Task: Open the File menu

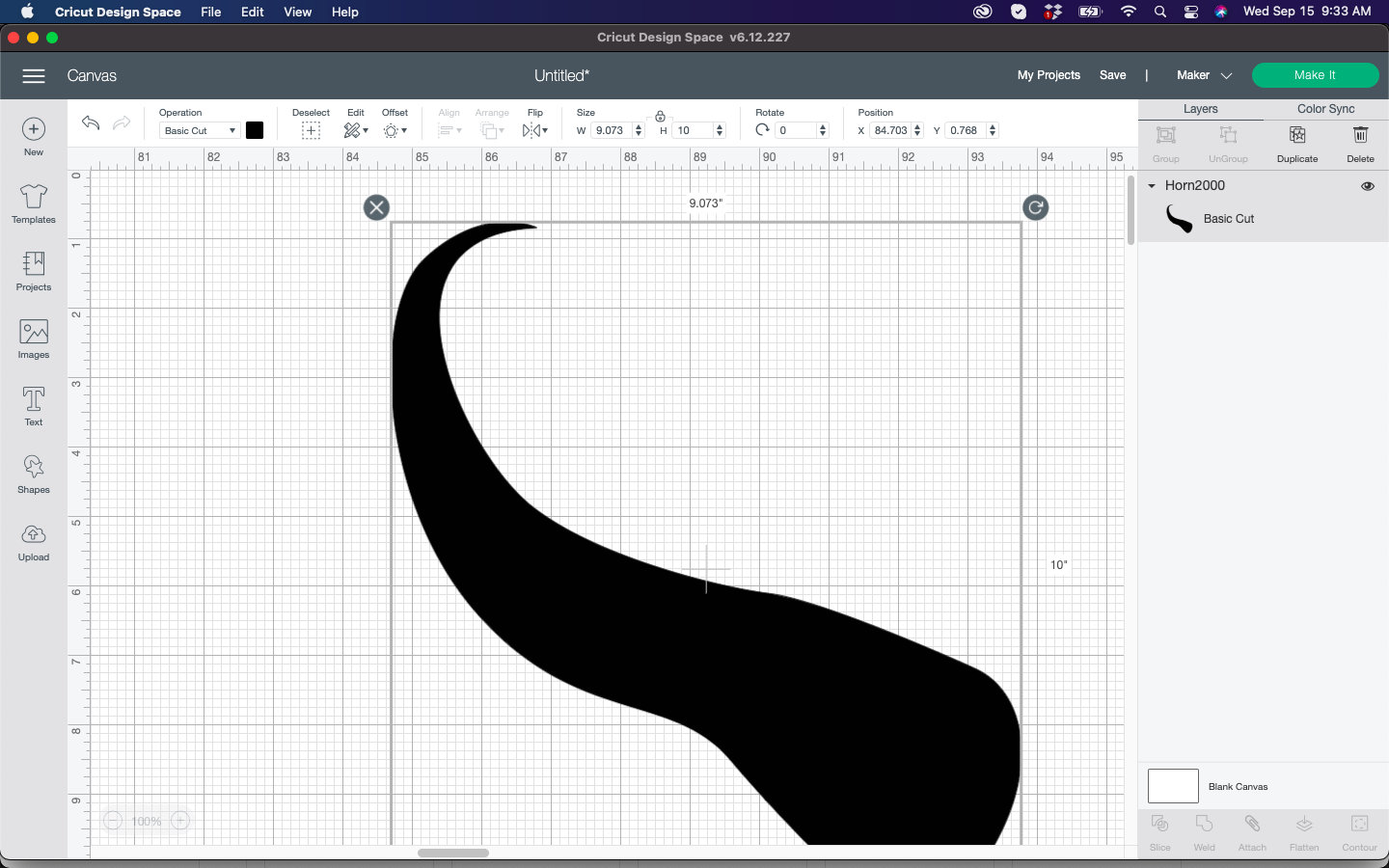Action: (210, 12)
